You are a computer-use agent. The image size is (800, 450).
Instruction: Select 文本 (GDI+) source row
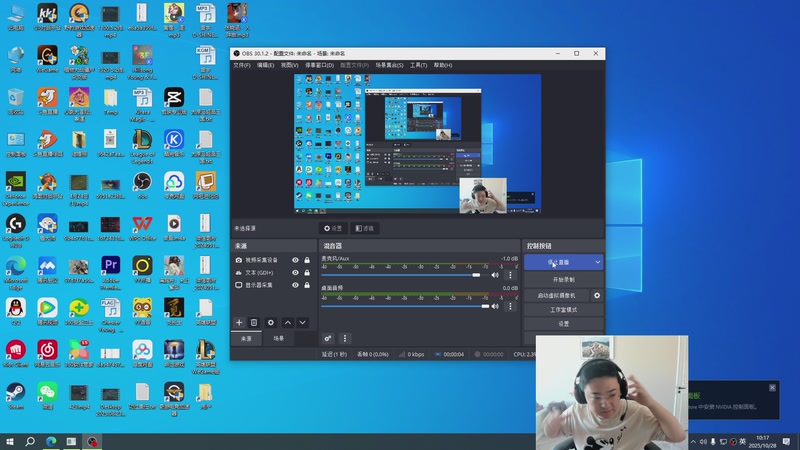273,273
